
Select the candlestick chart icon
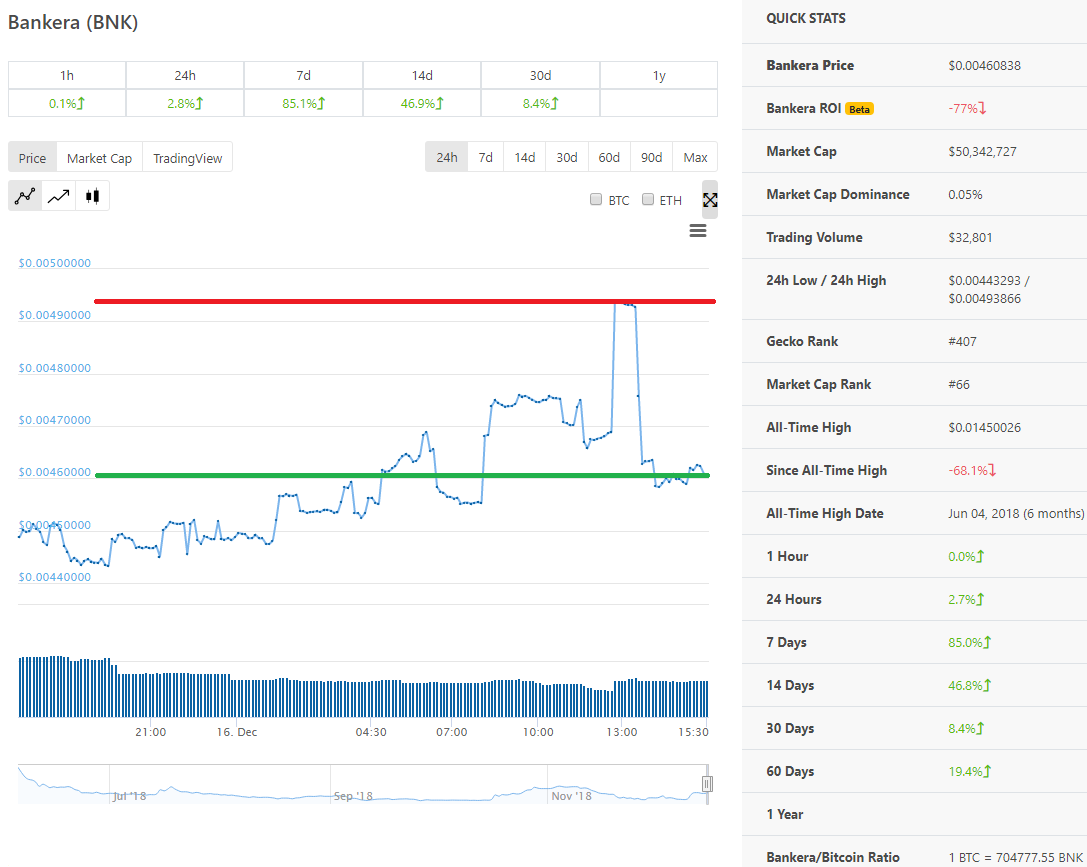click(92, 196)
